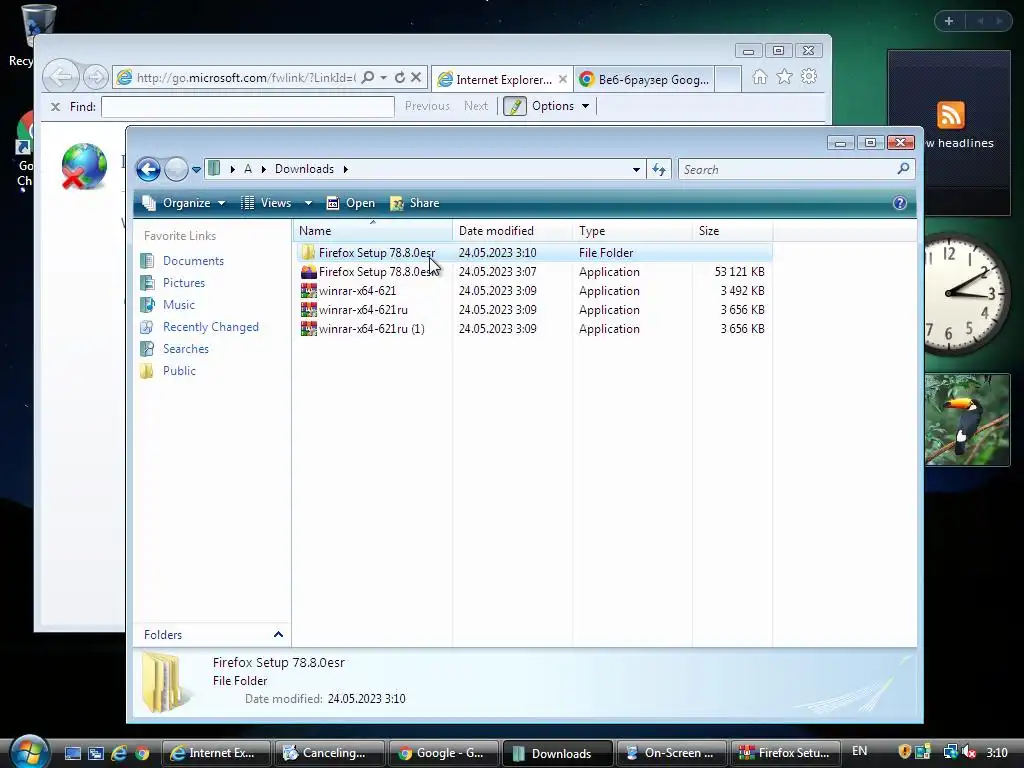1024x768 pixels.
Task: Launch Chrome from quick launch
Action: [142, 754]
